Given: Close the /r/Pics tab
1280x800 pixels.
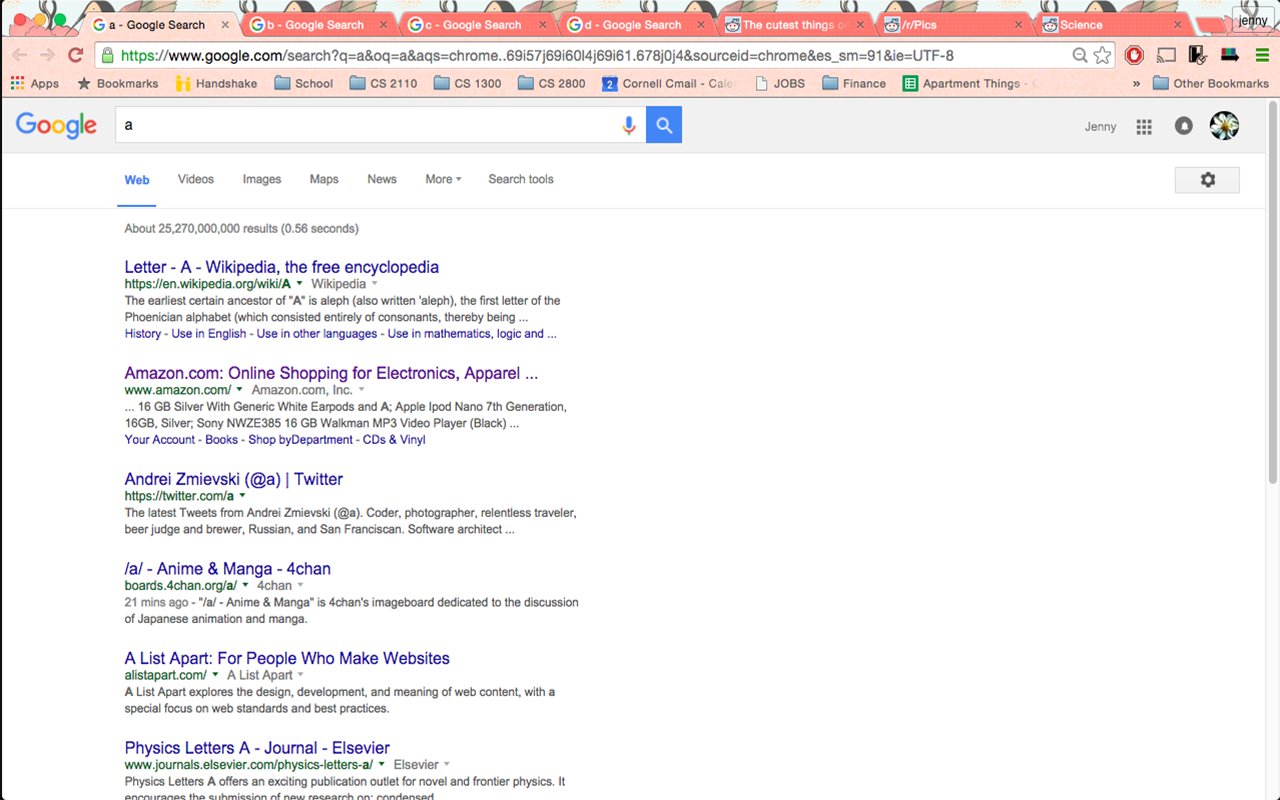Looking at the screenshot, I should pyautogui.click(x=1018, y=25).
